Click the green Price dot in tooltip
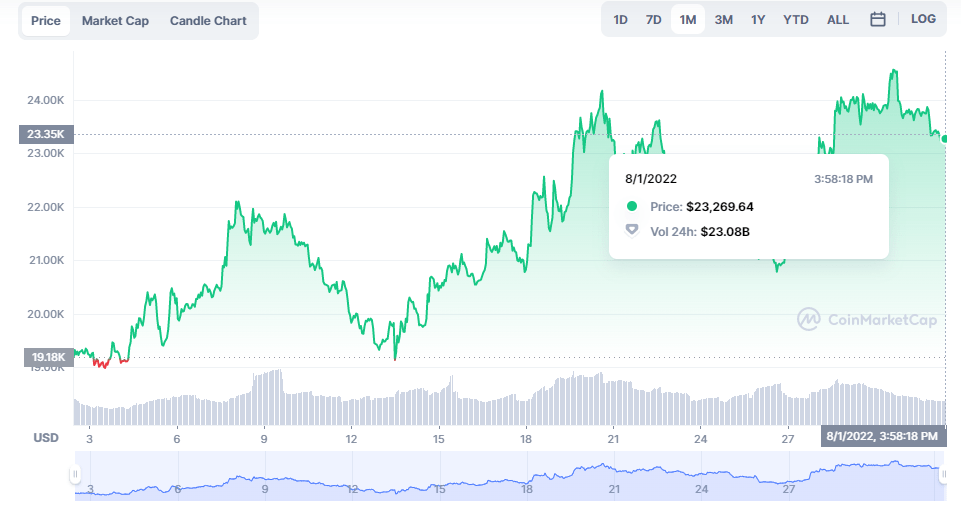Screen dimensions: 961x506 pyautogui.click(x=632, y=207)
